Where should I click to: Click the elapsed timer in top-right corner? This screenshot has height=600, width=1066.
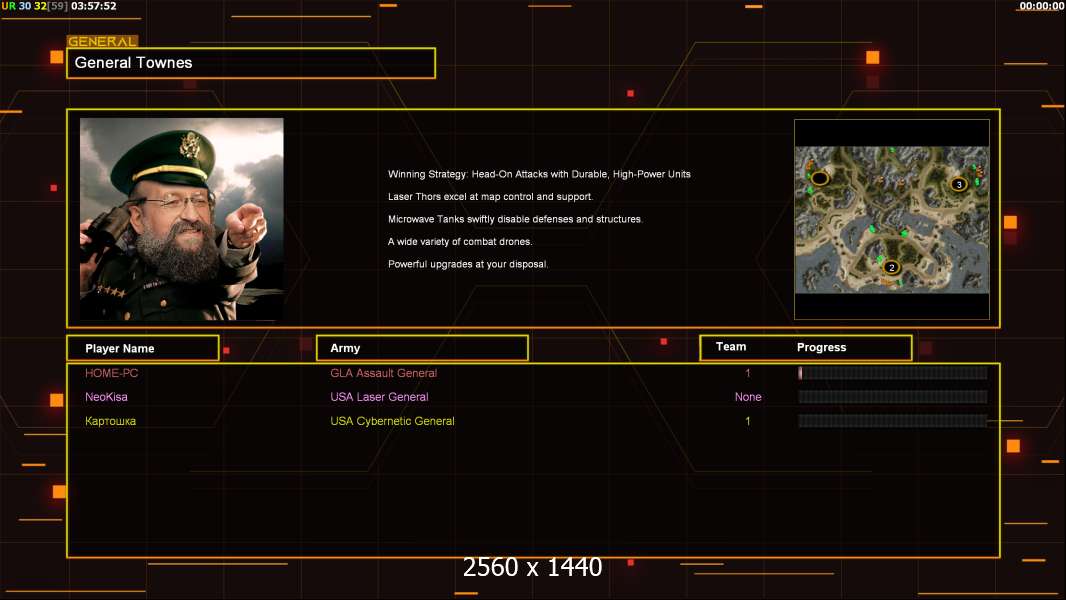point(1041,6)
